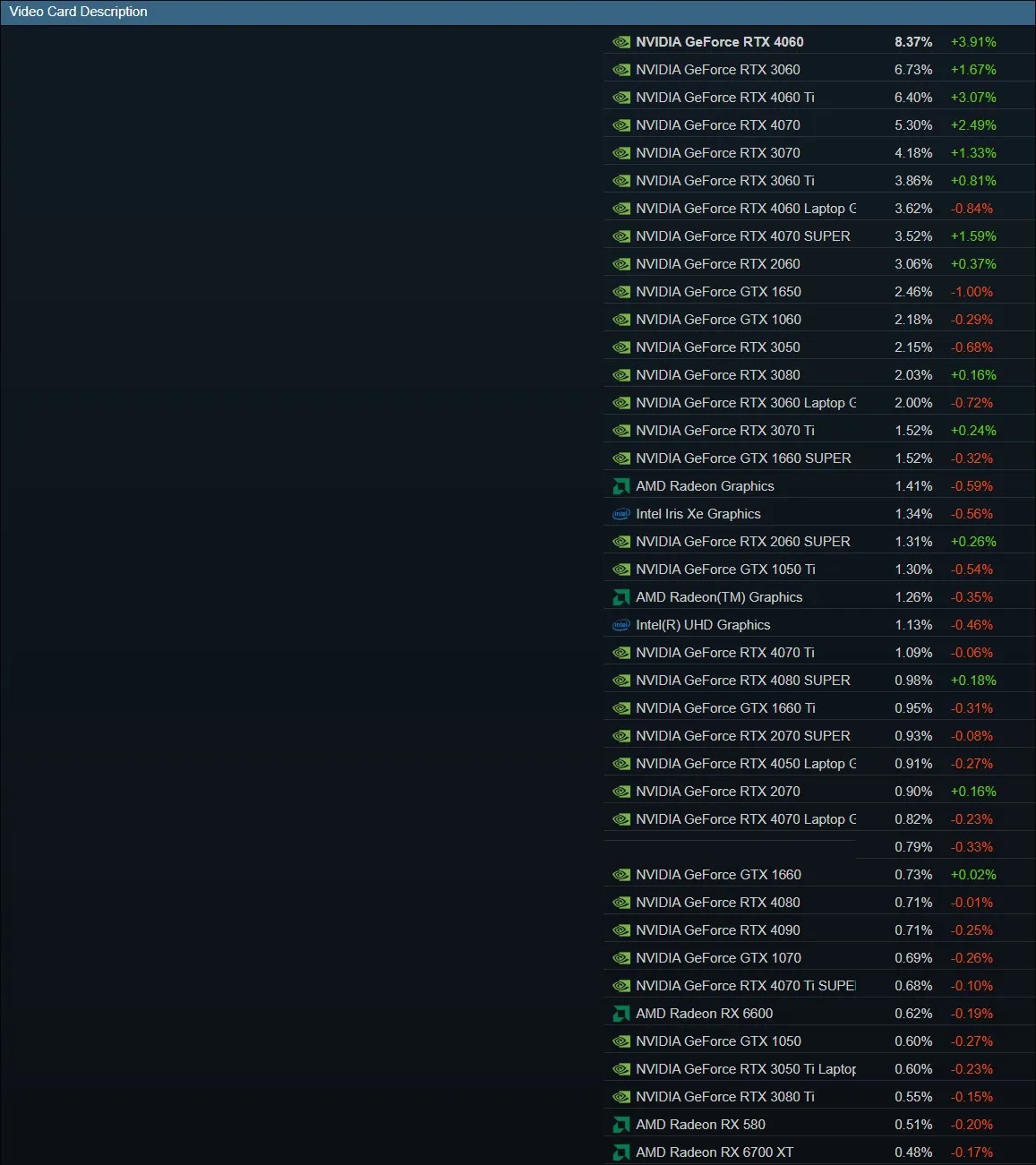The image size is (1036, 1165).
Task: Click NVIDIA icon for RTX 4060 Ti
Action: 621,98
